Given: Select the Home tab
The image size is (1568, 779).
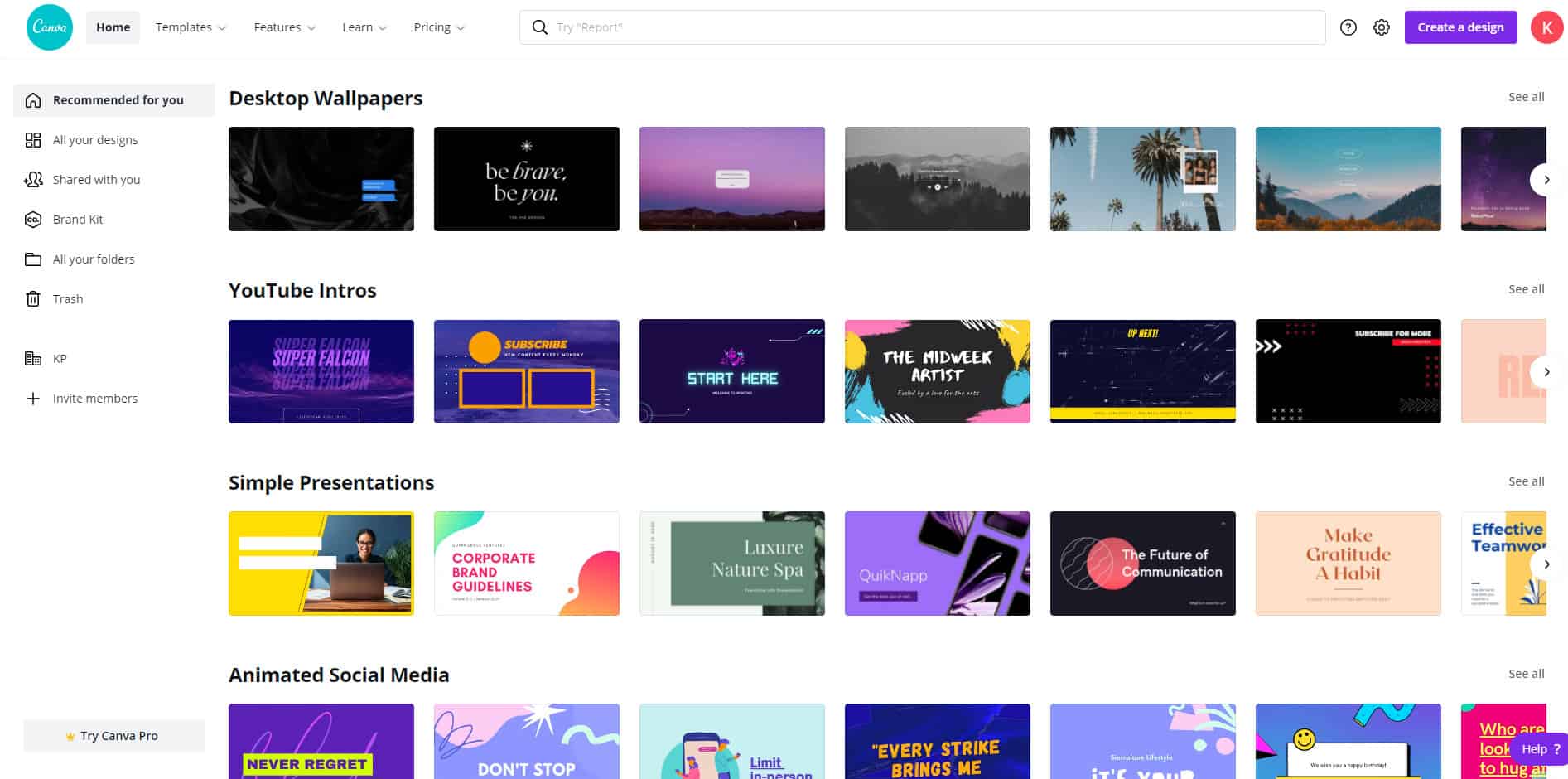Looking at the screenshot, I should [113, 27].
